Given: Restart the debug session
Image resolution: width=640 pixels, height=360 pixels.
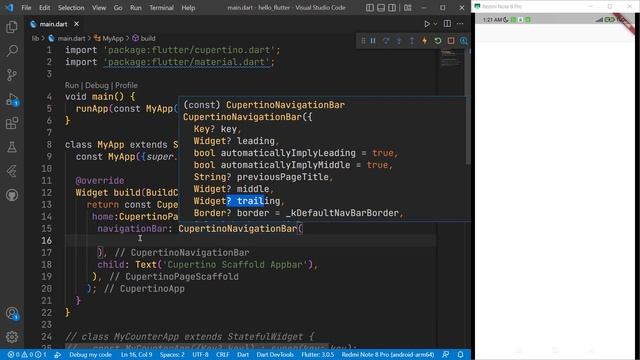Looking at the screenshot, I should click(438, 41).
